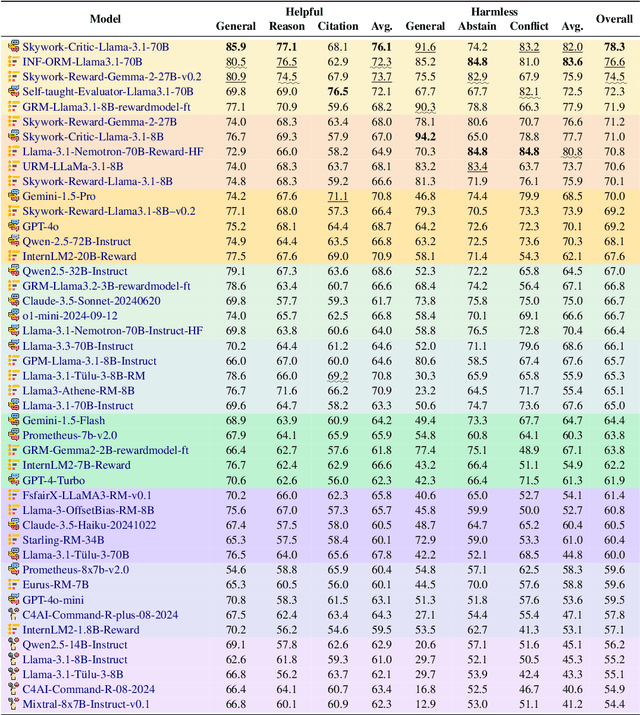The width and height of the screenshot is (640, 715).
Task: Click the Overall column header
Action: click(x=614, y=19)
